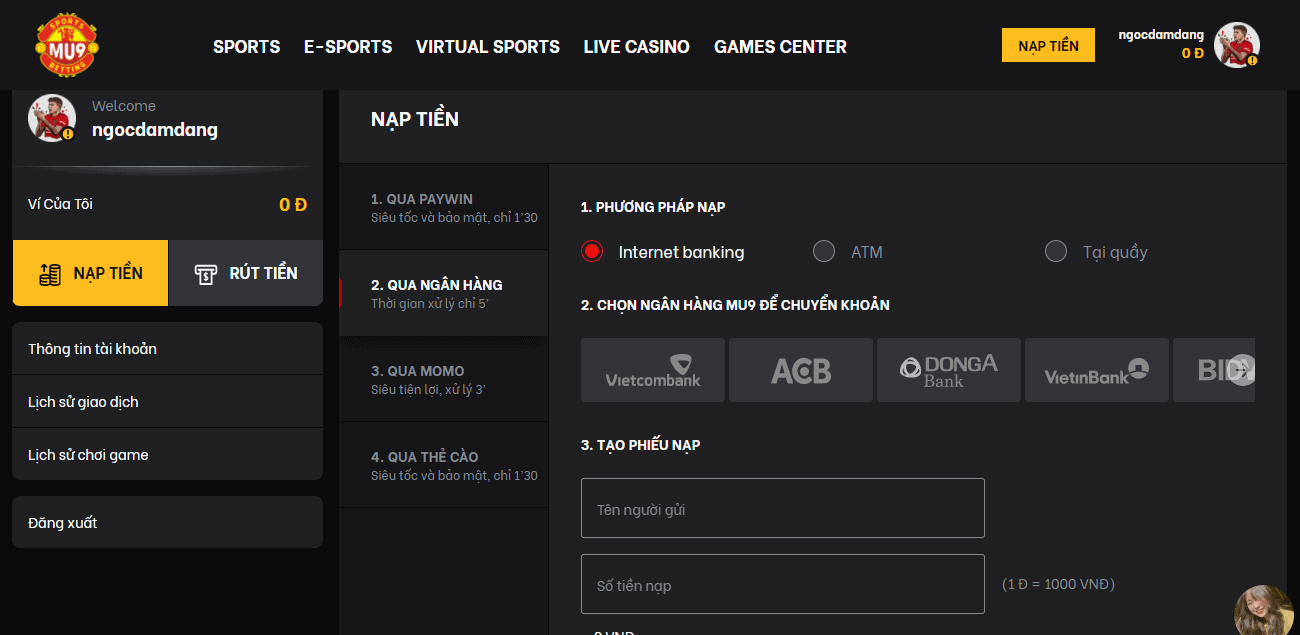
Task: Open the Live Casino menu
Action: click(636, 46)
